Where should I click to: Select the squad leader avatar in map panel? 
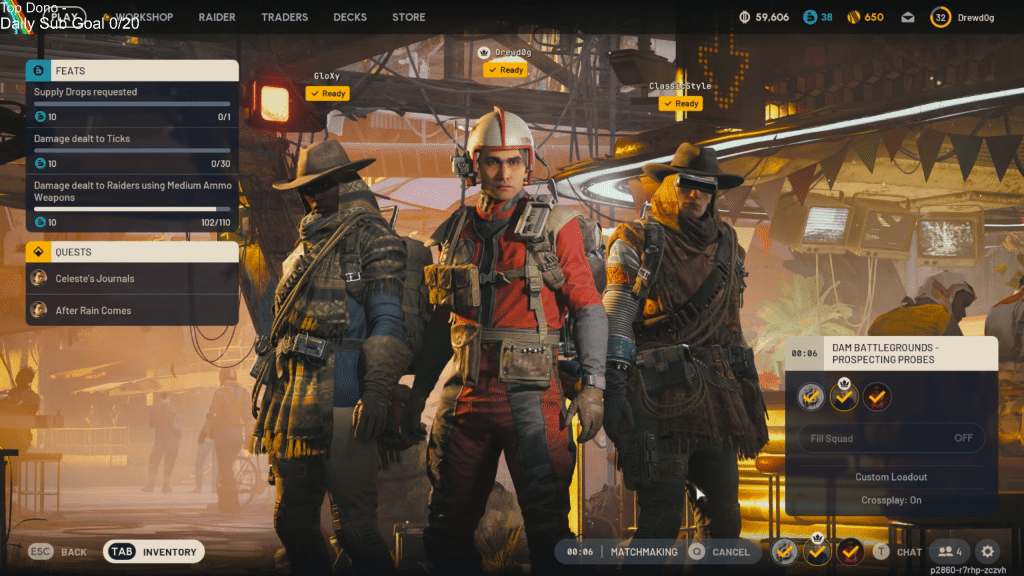844,397
